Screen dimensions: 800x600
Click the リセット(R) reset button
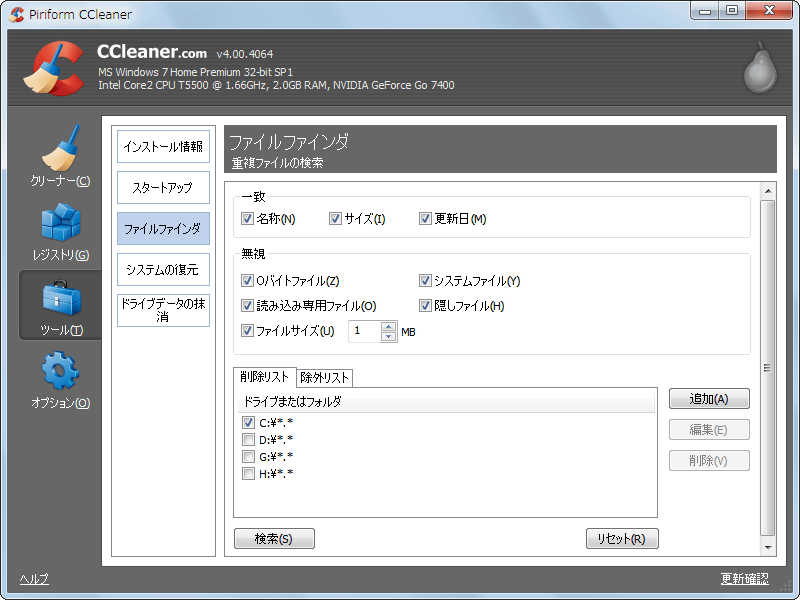pyautogui.click(x=622, y=539)
